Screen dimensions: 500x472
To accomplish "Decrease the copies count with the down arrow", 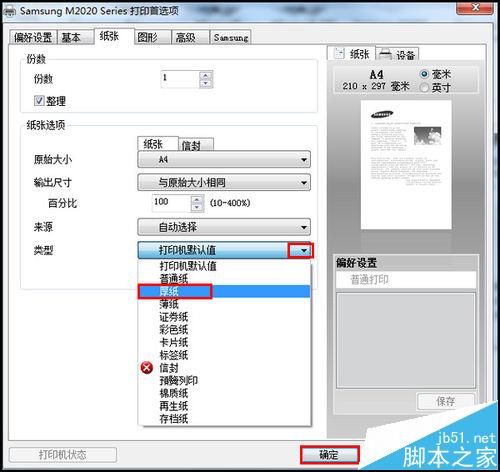I will [206, 83].
